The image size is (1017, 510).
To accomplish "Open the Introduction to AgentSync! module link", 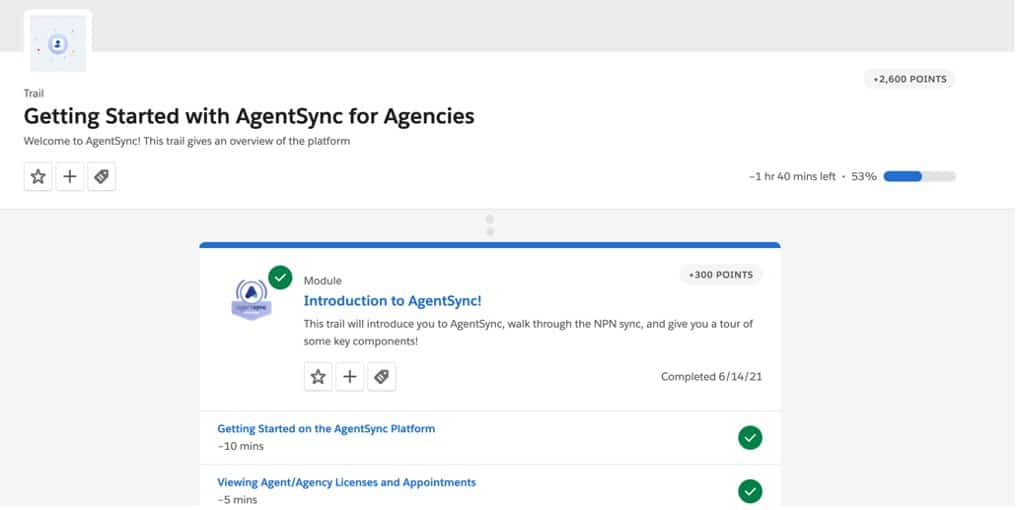I will pyautogui.click(x=392, y=301).
